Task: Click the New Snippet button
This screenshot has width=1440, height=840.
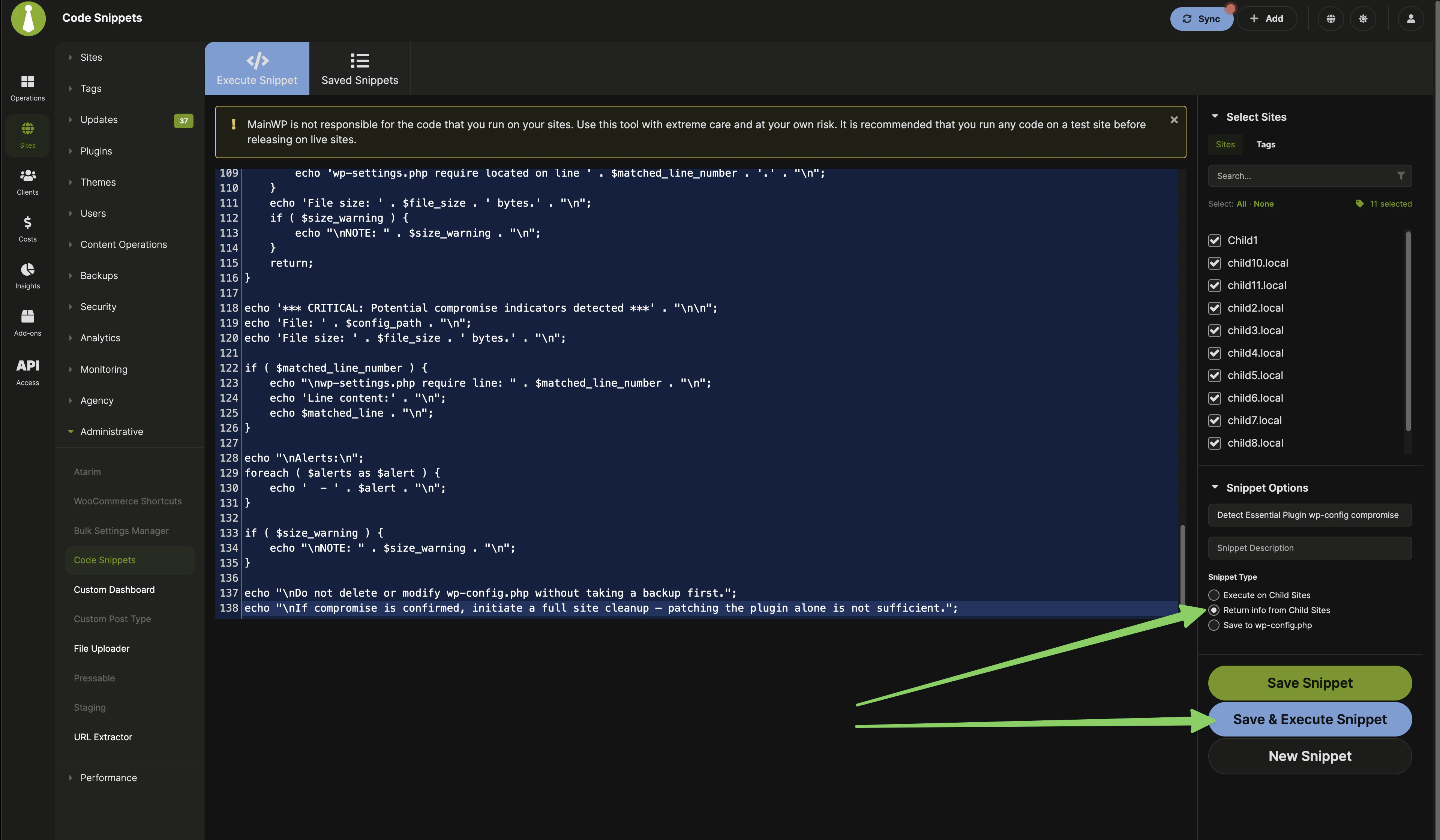Action: click(x=1310, y=755)
